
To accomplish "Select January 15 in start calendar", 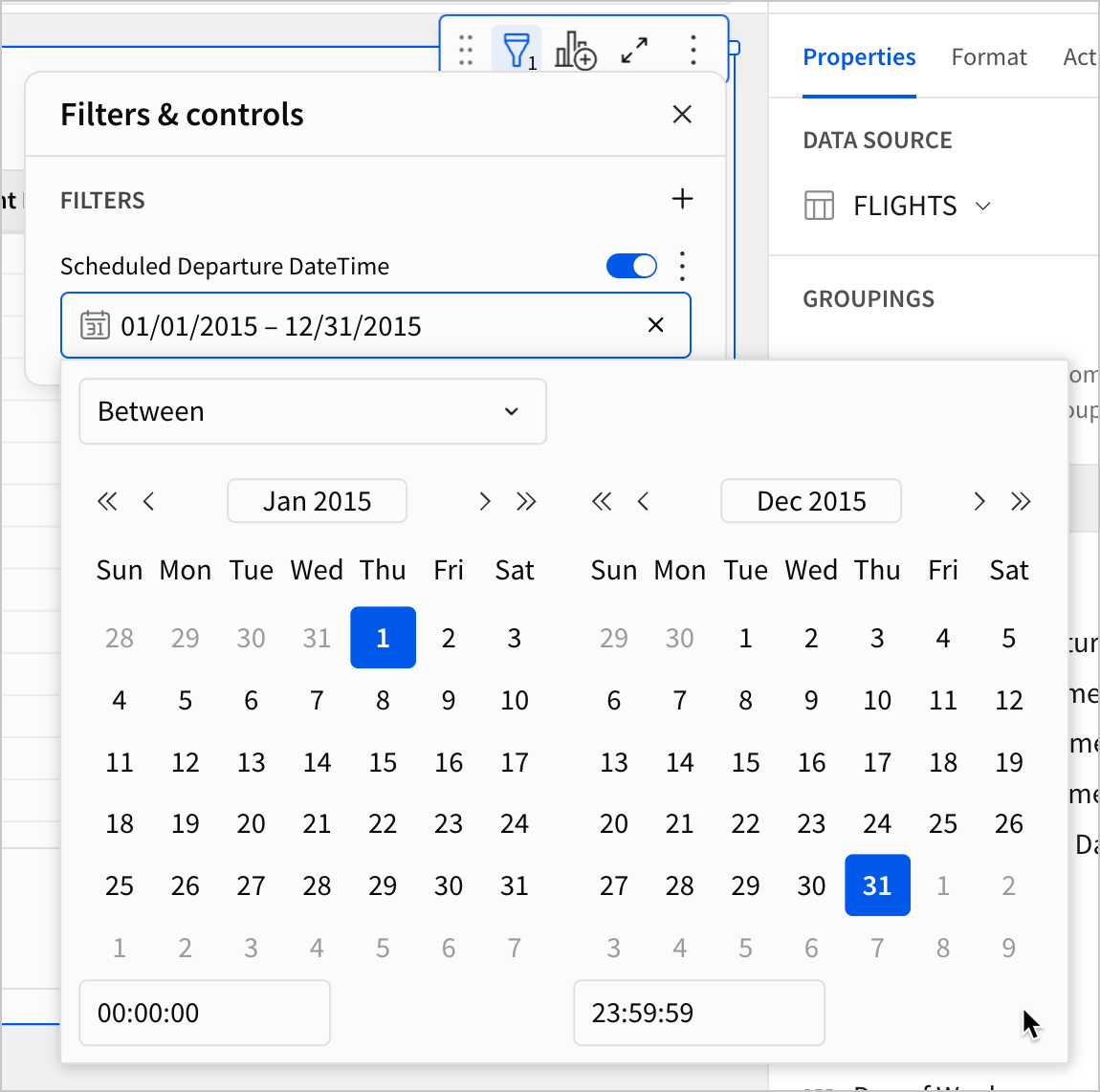I will pyautogui.click(x=383, y=762).
